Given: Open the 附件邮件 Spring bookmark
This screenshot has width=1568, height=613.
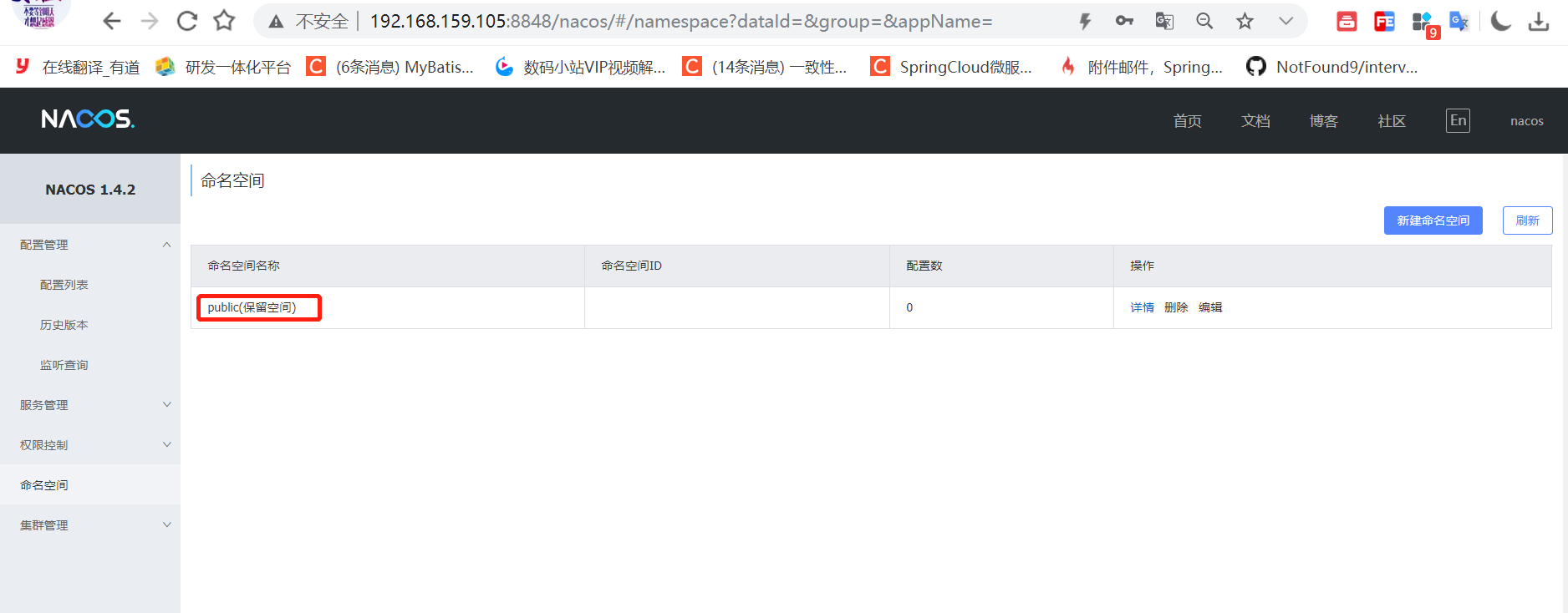Looking at the screenshot, I should (1140, 67).
